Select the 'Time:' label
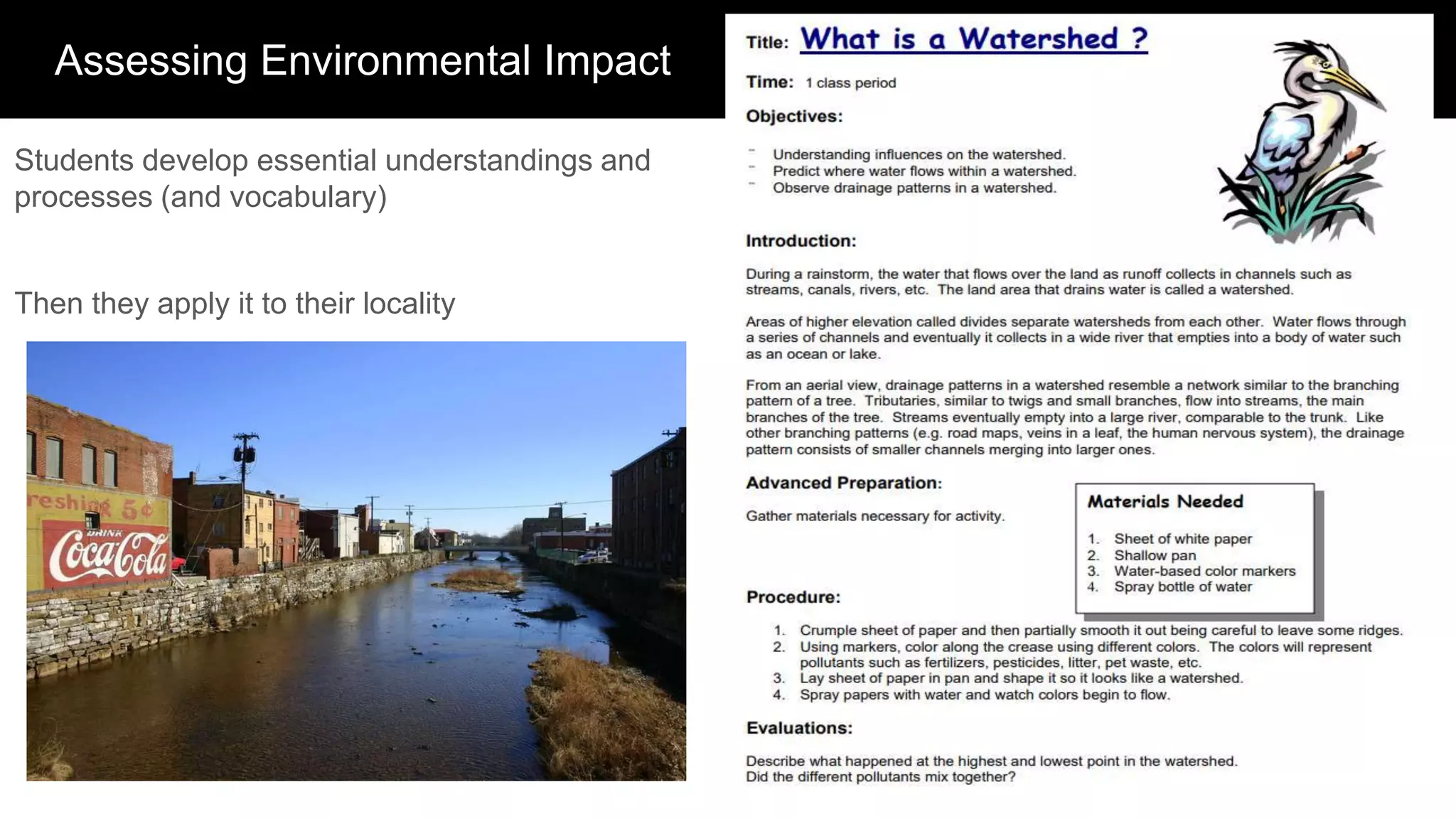Screen dimensions: 1456x819 click(x=769, y=82)
